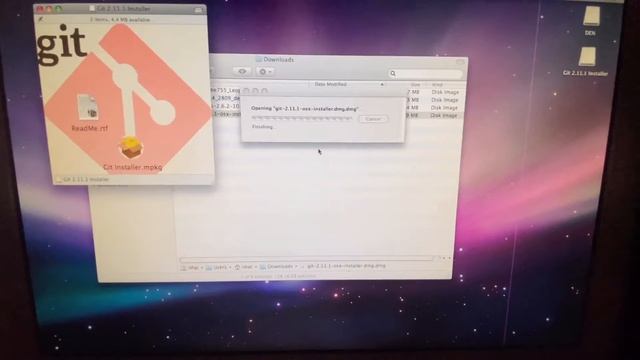
Task: Click the disk image opening progress bar
Action: pos(302,118)
